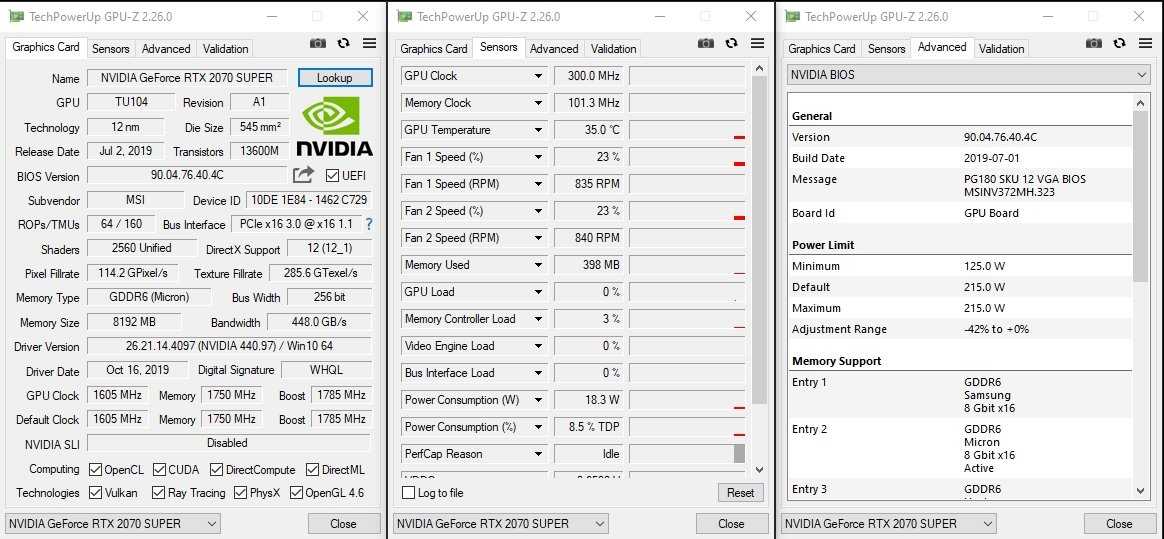Open the GPU Temperature sensor dropdown
This screenshot has width=1164, height=539.
click(x=539, y=130)
